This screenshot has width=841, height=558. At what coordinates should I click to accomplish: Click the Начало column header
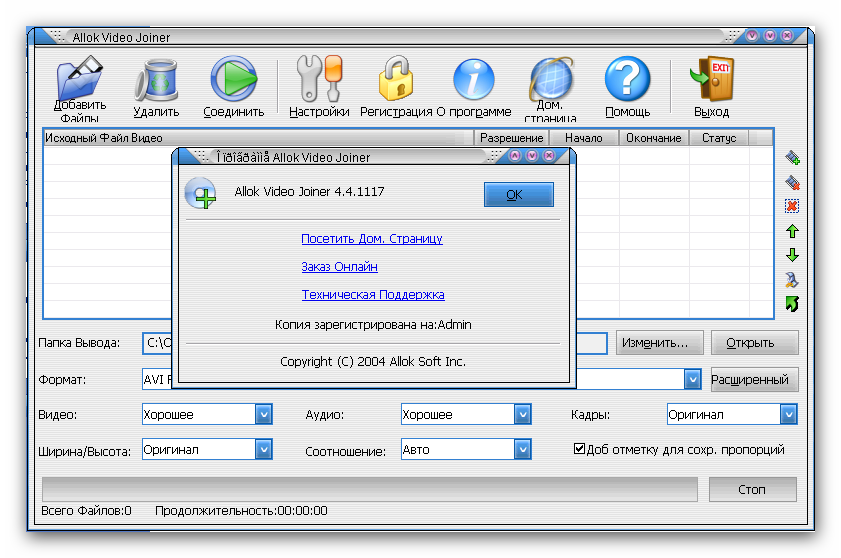[584, 138]
